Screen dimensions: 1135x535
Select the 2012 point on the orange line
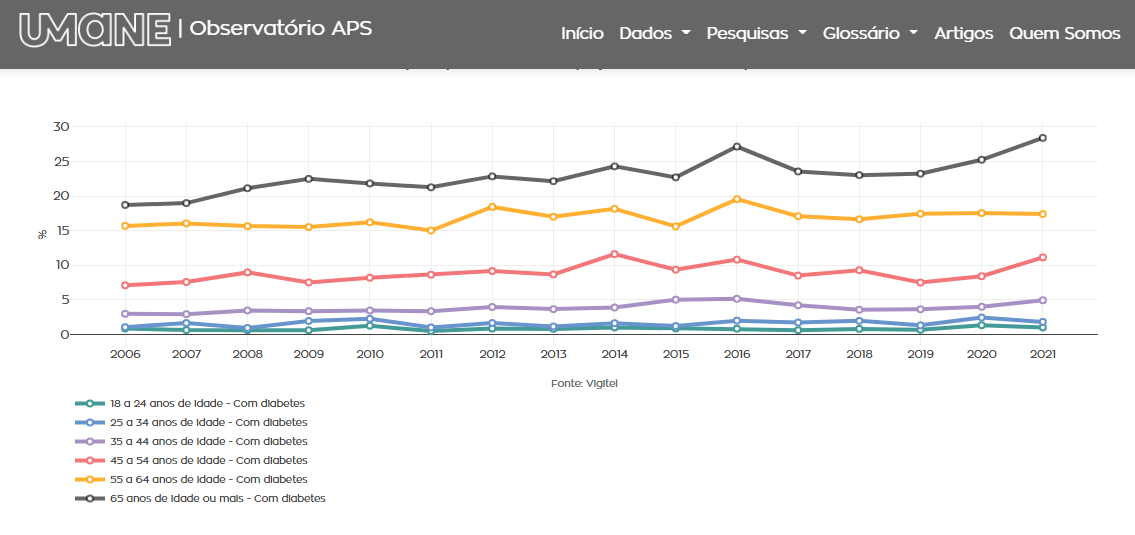(x=491, y=206)
